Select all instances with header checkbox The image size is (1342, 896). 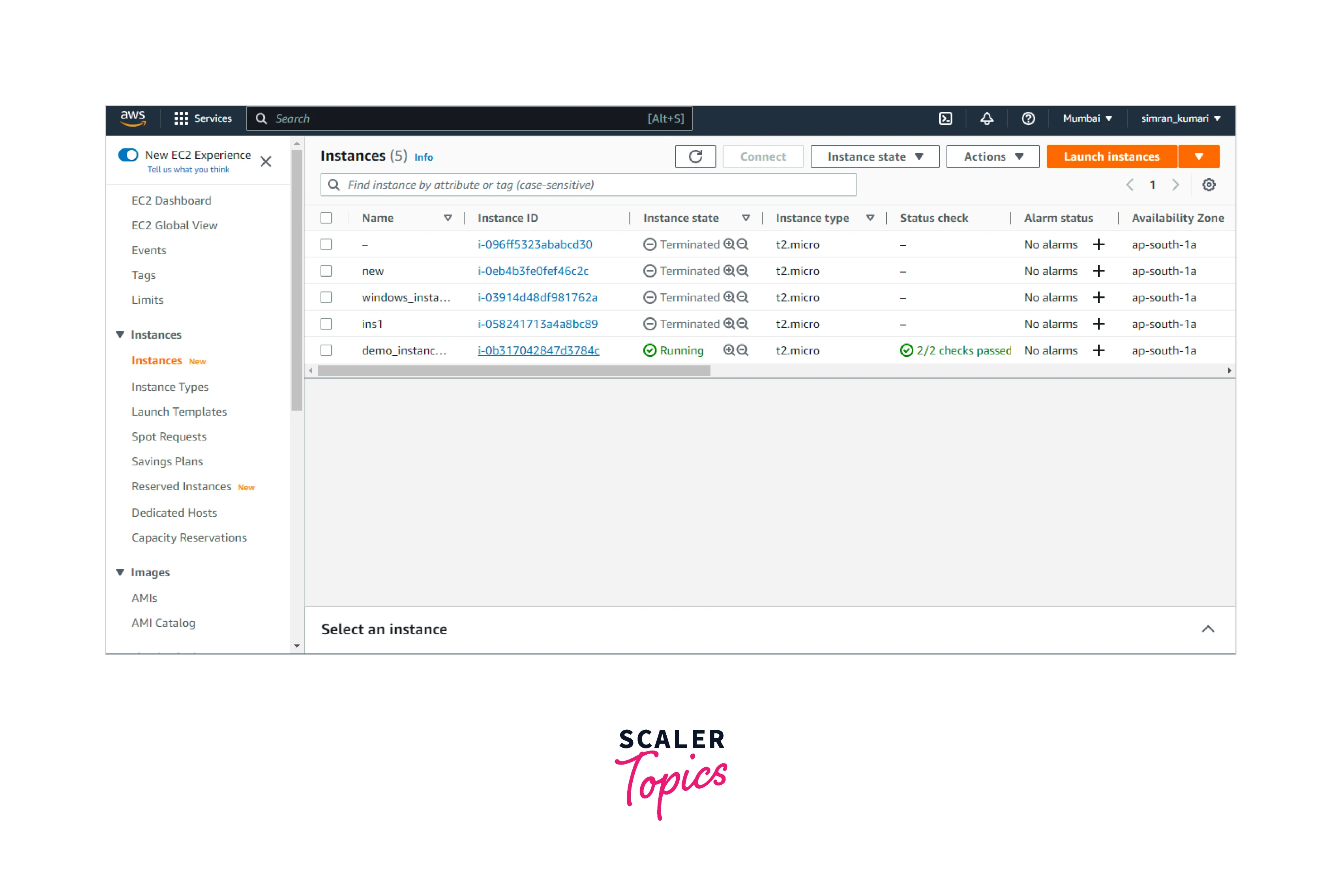point(326,218)
